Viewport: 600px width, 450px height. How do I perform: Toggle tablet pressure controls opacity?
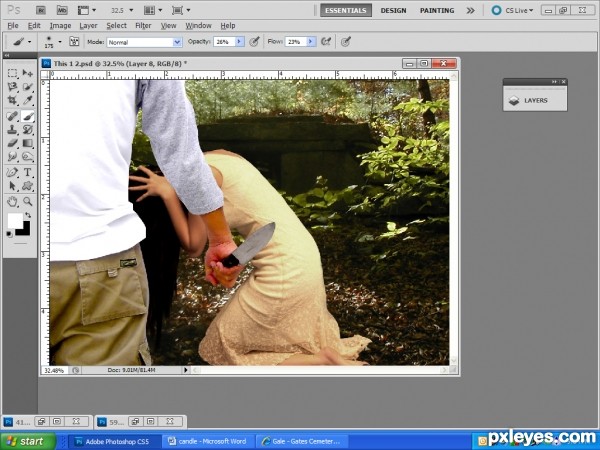(x=254, y=41)
